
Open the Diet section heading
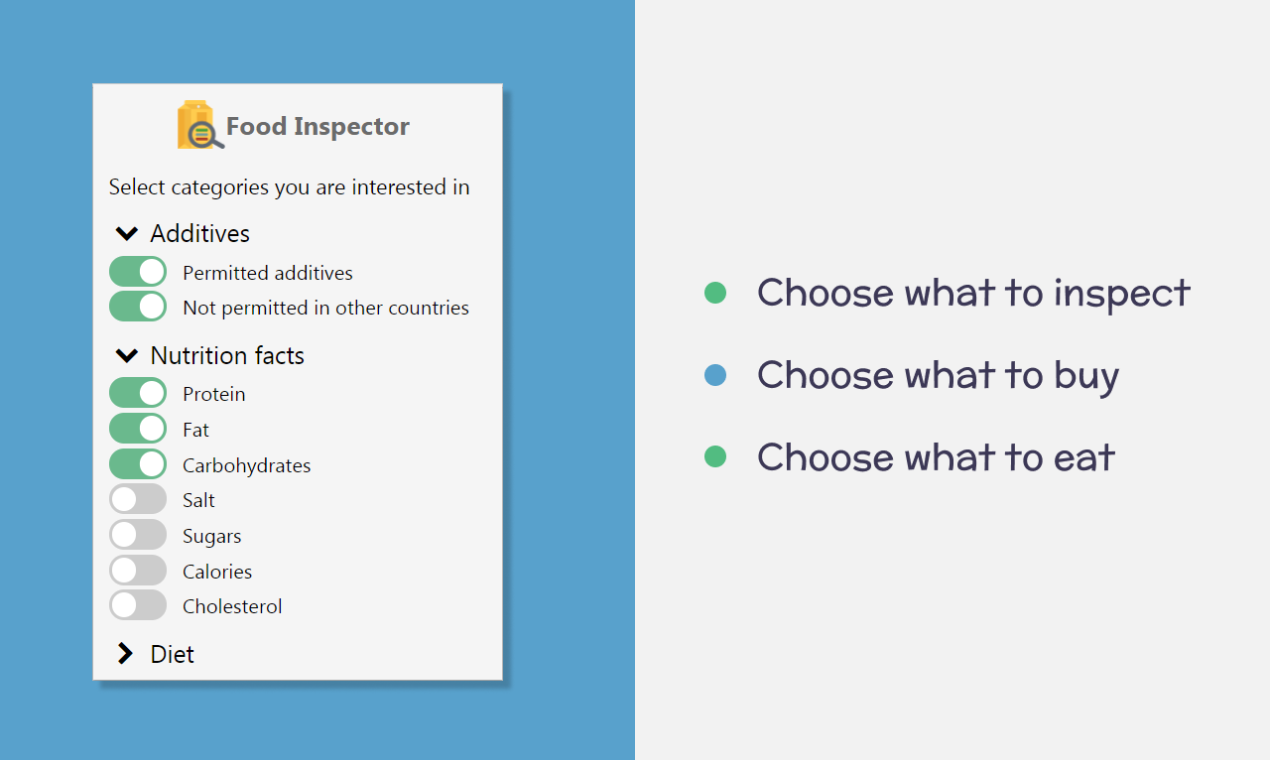click(172, 654)
